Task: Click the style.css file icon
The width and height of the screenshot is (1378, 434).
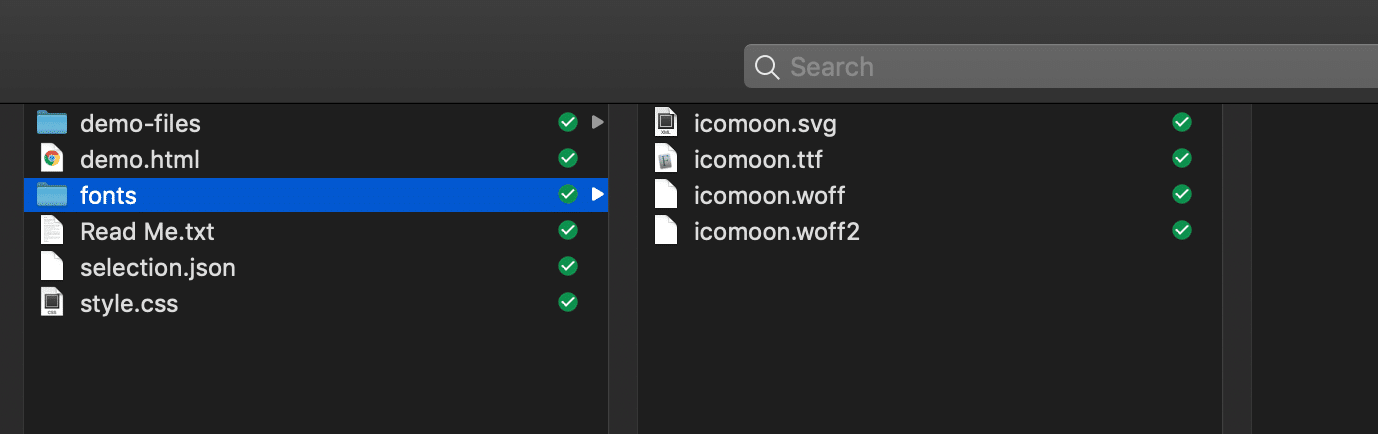Action: (52, 303)
